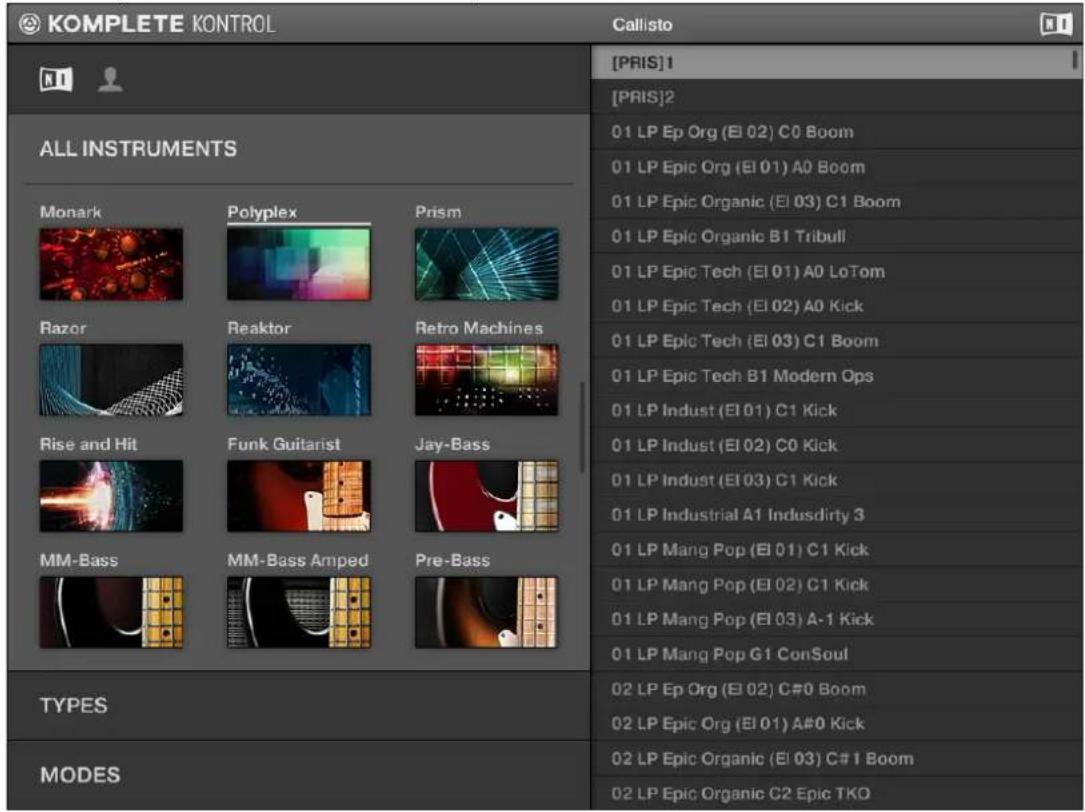Open the MM-Bass Amped thumbnail
1085x812 pixels.
[299, 613]
